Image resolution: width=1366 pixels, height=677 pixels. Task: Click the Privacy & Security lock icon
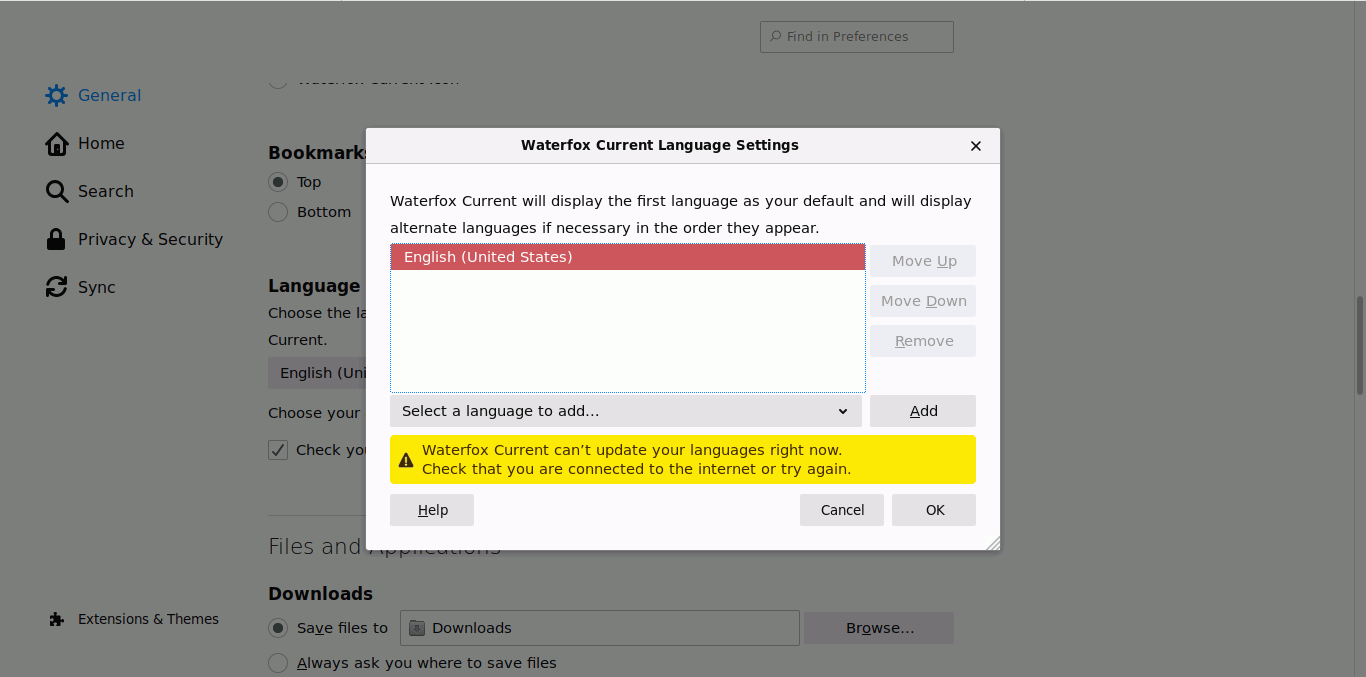[x=57, y=240]
